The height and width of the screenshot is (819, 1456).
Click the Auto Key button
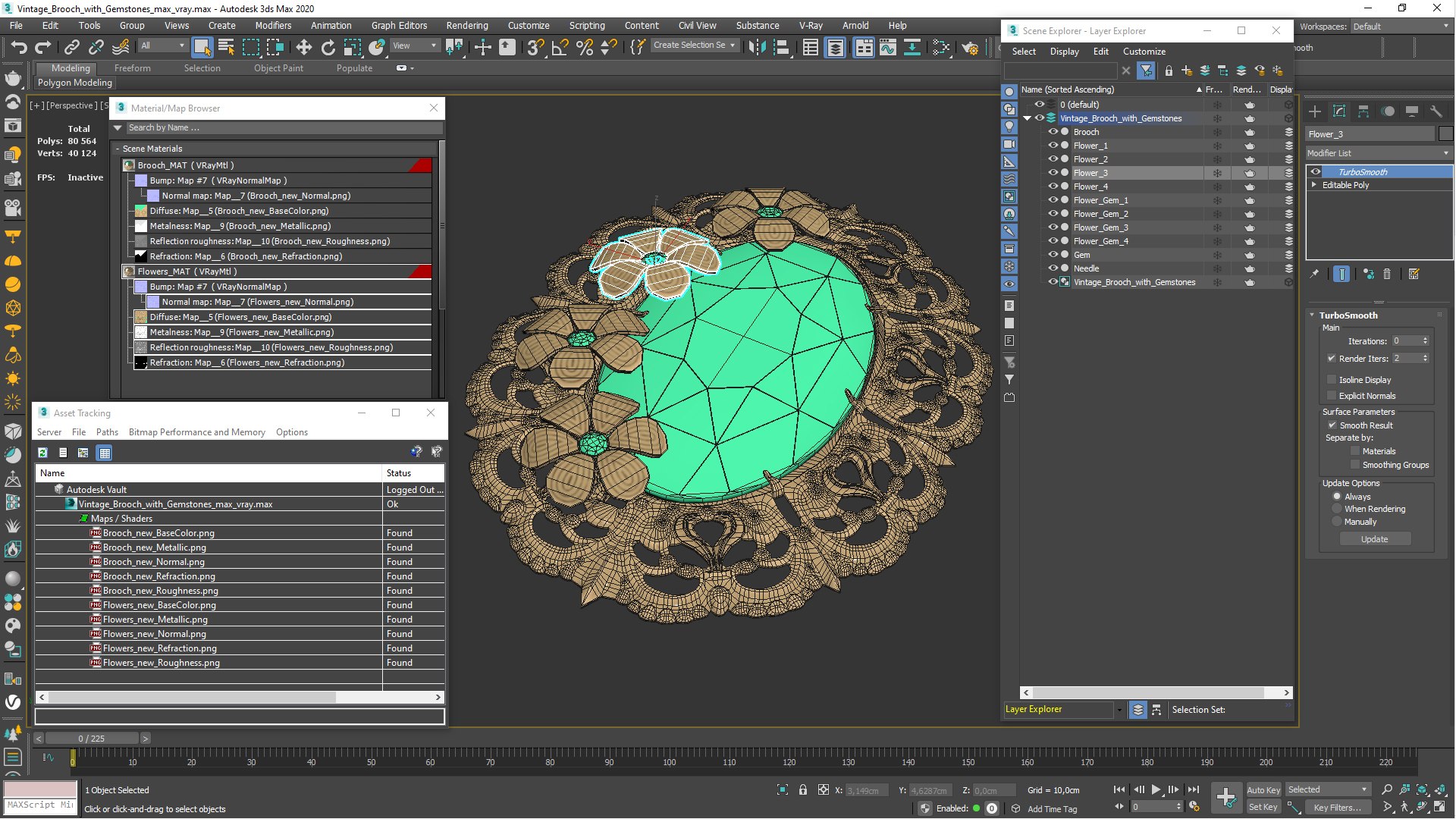1263,789
